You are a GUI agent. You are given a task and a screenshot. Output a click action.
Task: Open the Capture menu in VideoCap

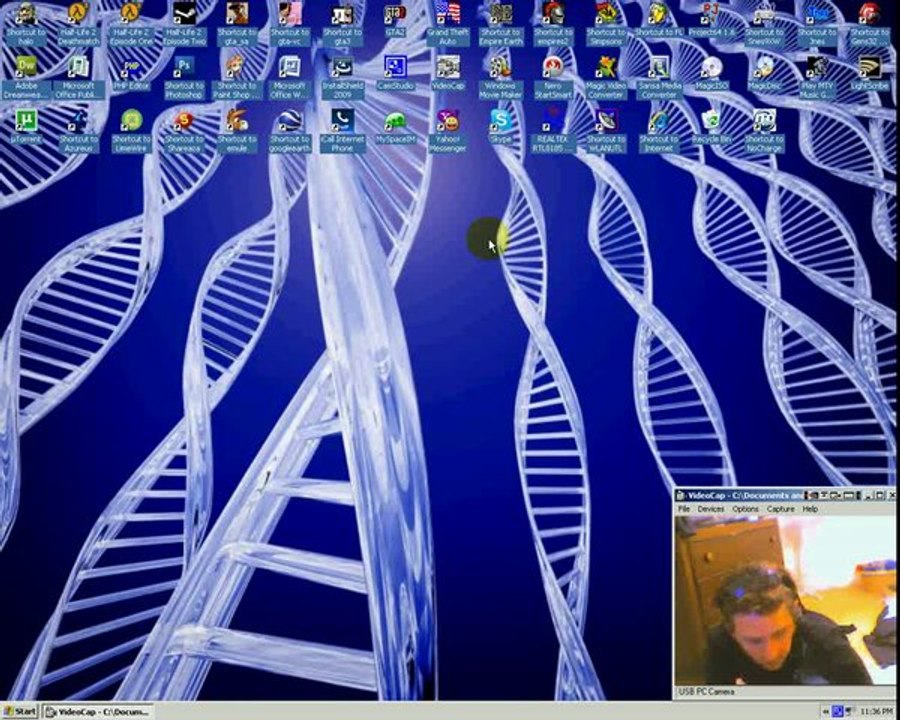780,509
